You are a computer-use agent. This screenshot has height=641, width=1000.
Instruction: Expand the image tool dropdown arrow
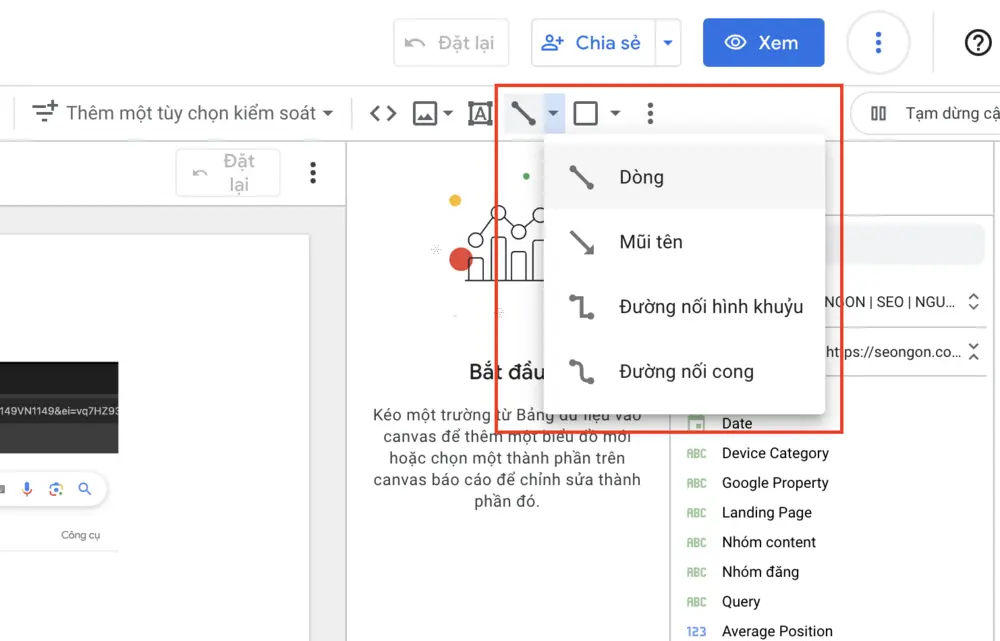click(x=448, y=114)
